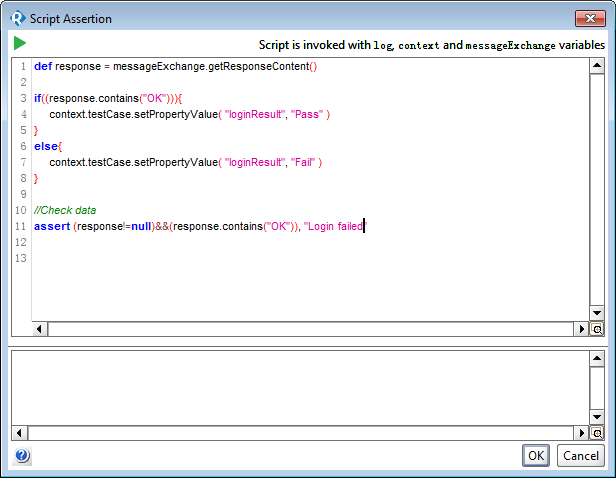The image size is (616, 478).
Task: Click the "Login failed" string
Action: [x=335, y=226]
